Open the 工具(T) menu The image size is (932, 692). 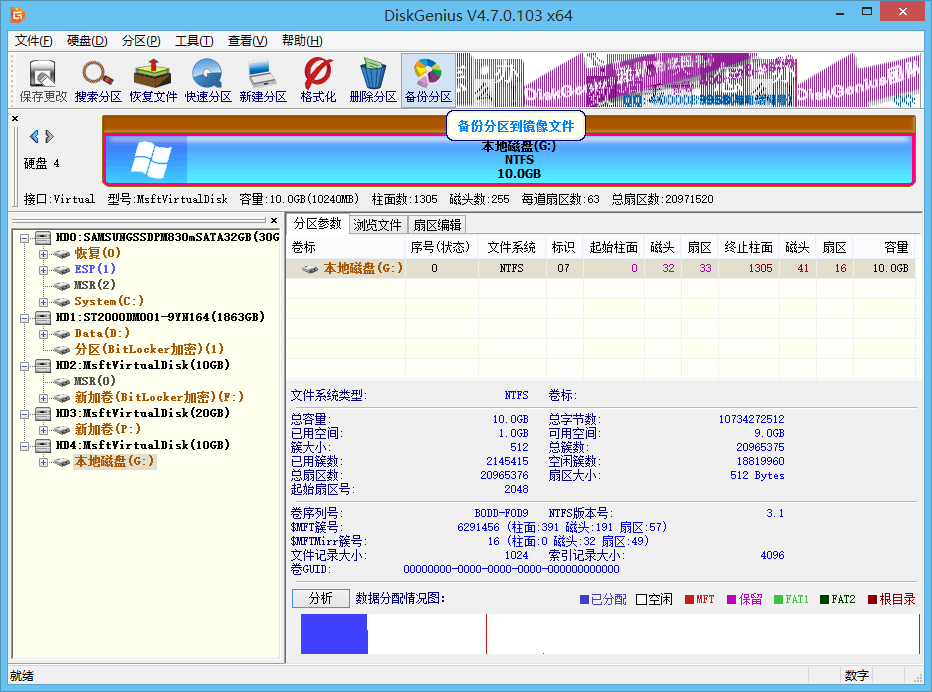[x=194, y=40]
